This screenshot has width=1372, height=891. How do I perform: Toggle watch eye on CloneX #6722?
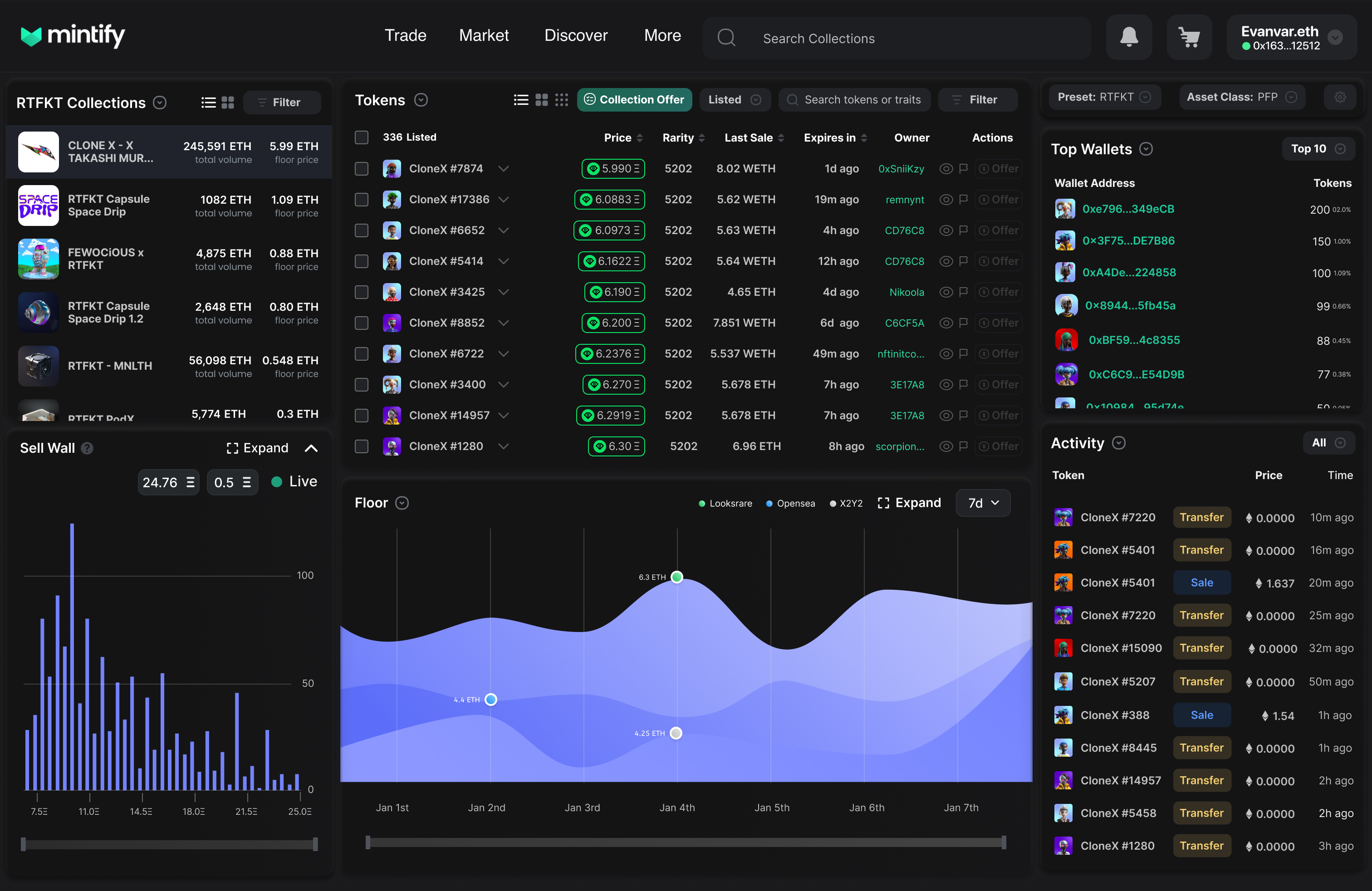[x=946, y=353]
